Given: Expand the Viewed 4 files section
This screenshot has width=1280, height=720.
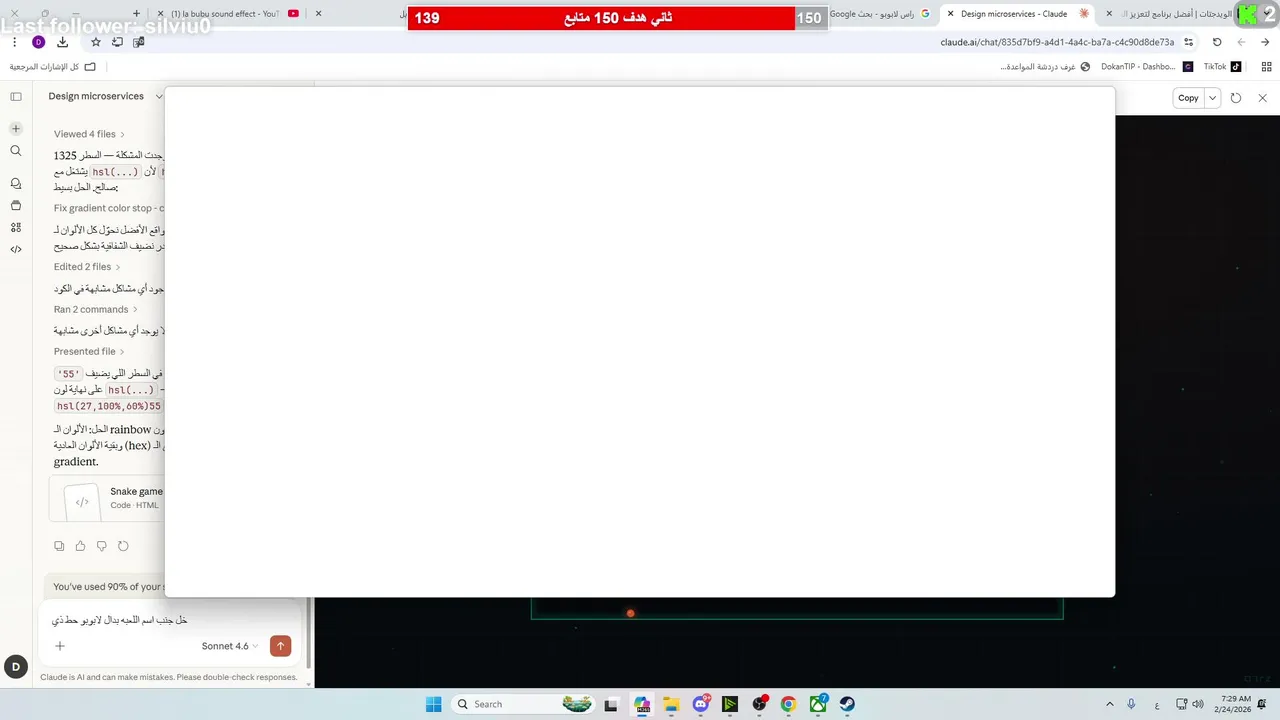Looking at the screenshot, I should tap(89, 134).
